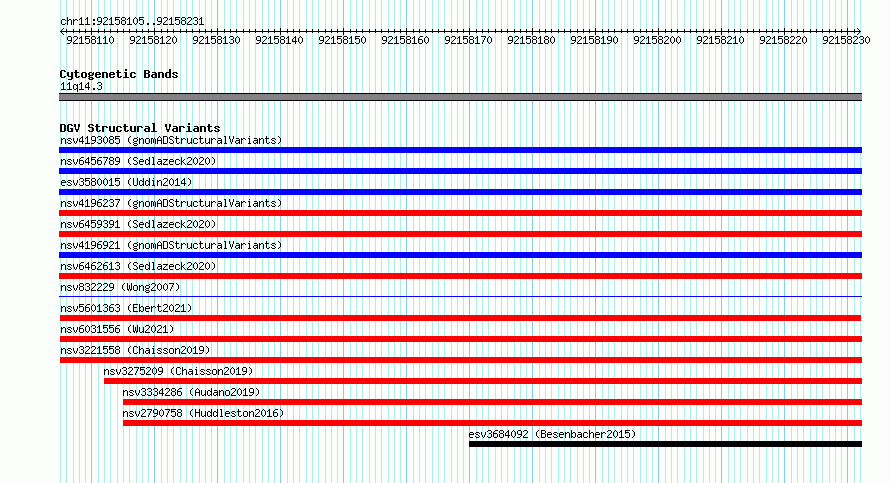Viewport: 890px width, 483px height.
Task: Select the thin blue line under nsv832229
Action: tap(460, 296)
